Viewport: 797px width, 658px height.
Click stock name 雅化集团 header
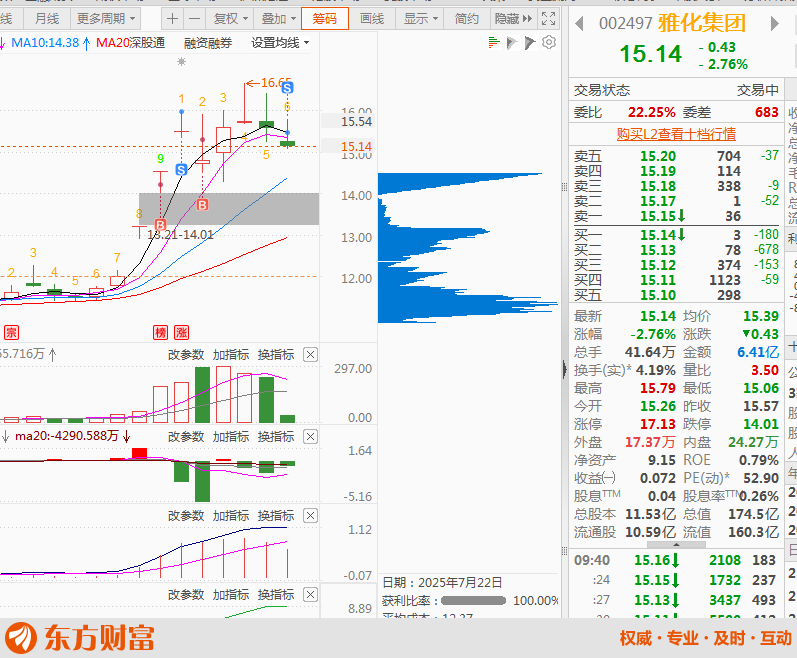pyautogui.click(x=702, y=23)
